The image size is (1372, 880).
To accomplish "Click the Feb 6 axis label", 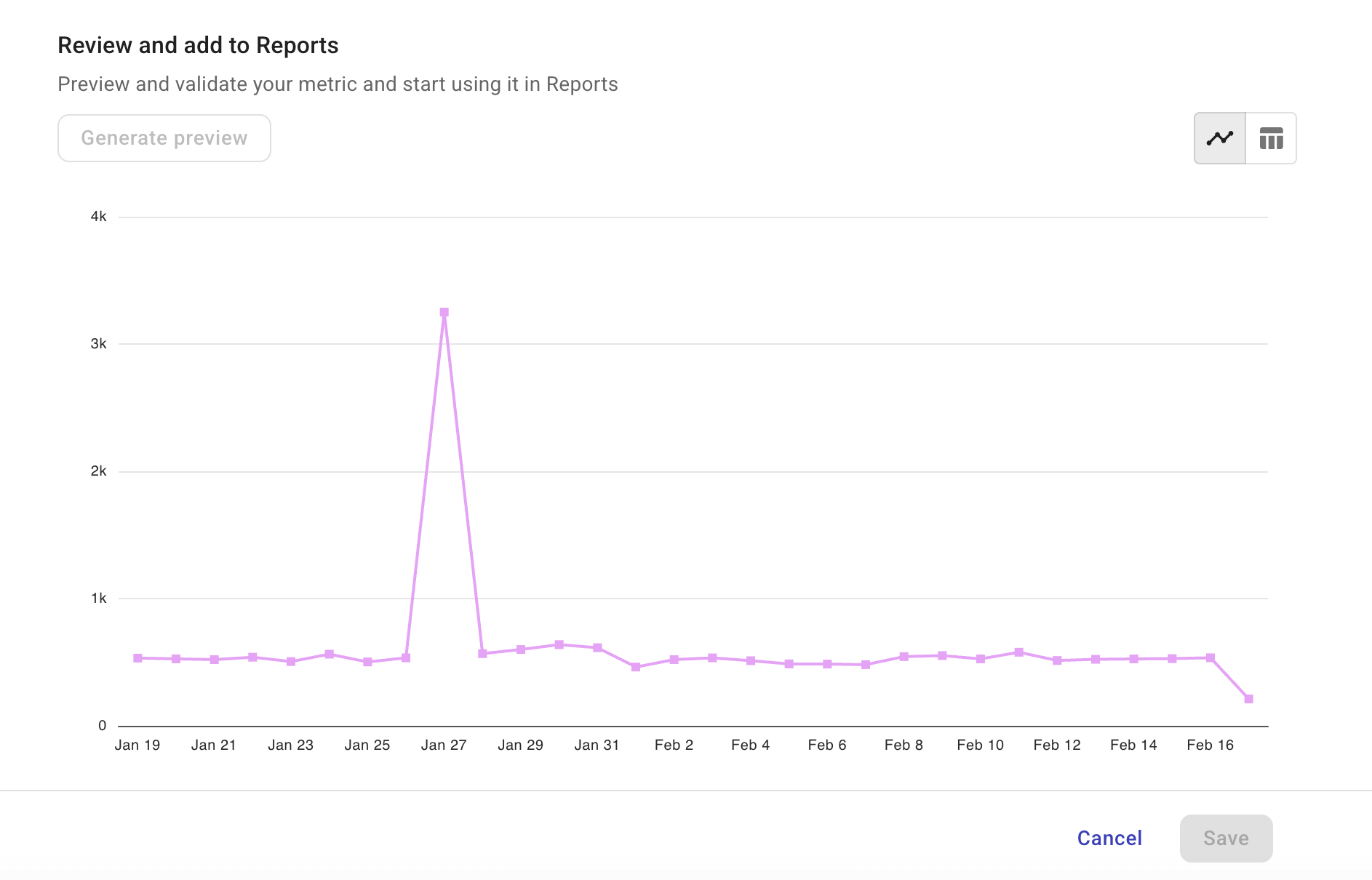I will click(x=826, y=744).
